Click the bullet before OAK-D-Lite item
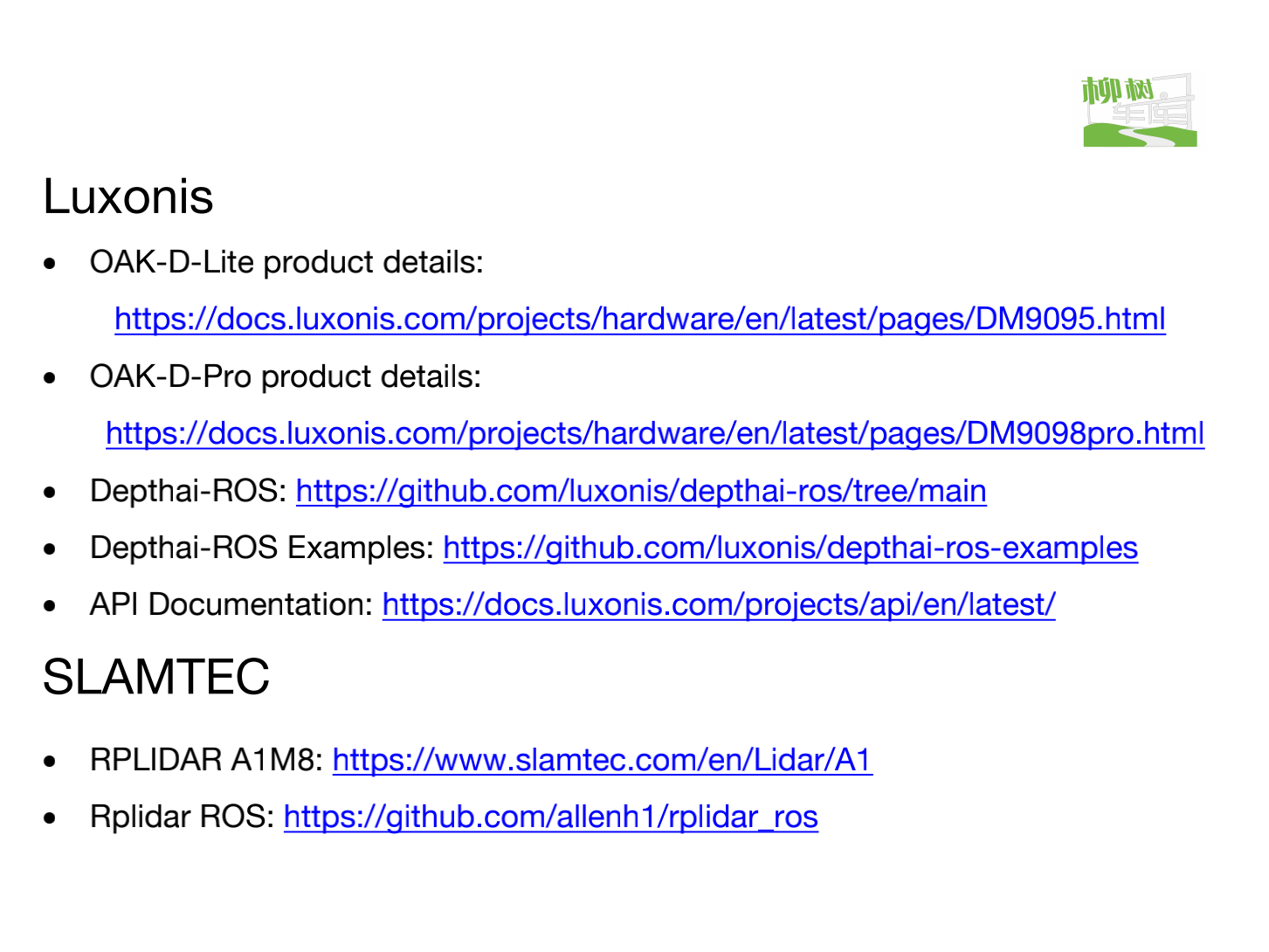The image size is (1269, 952). pyautogui.click(x=51, y=264)
